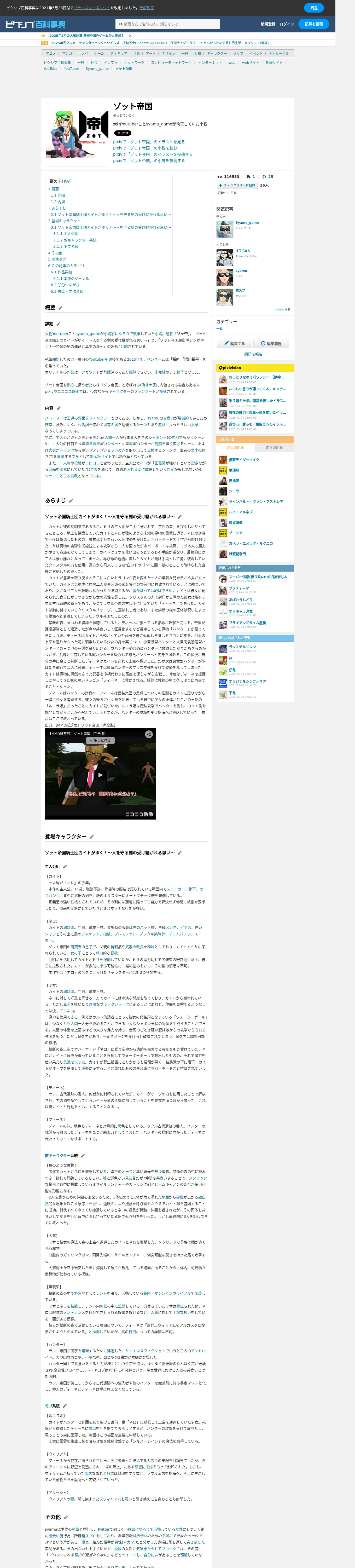The height and width of the screenshot is (1568, 355).
Task: Click pencil edit icon beside その他 heading
Action: click(x=66, y=1518)
